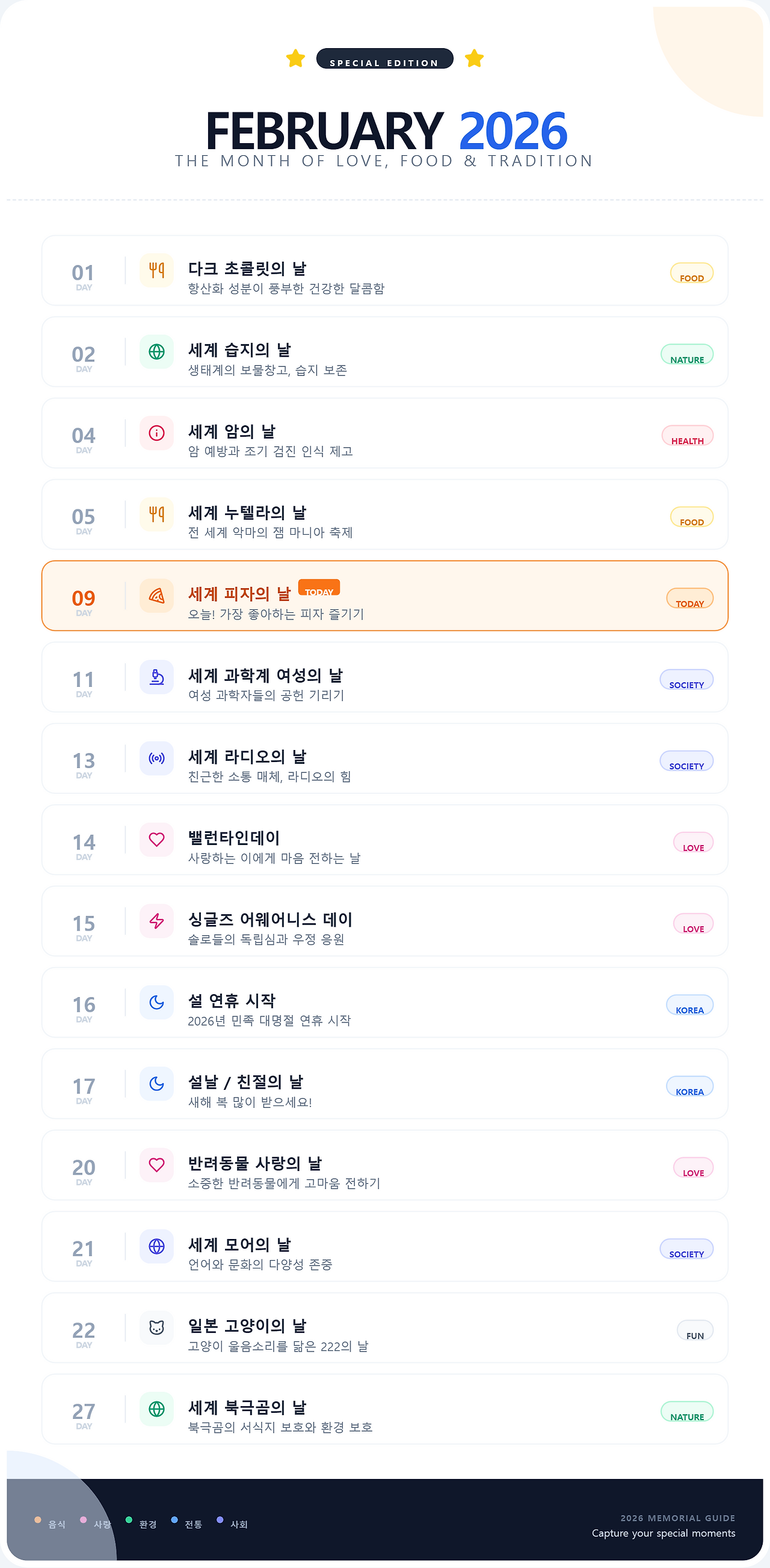Viewport: 770px width, 1568px height.
Task: Click the fork-and-knife icon for Dark Chocolate Day
Action: (156, 270)
